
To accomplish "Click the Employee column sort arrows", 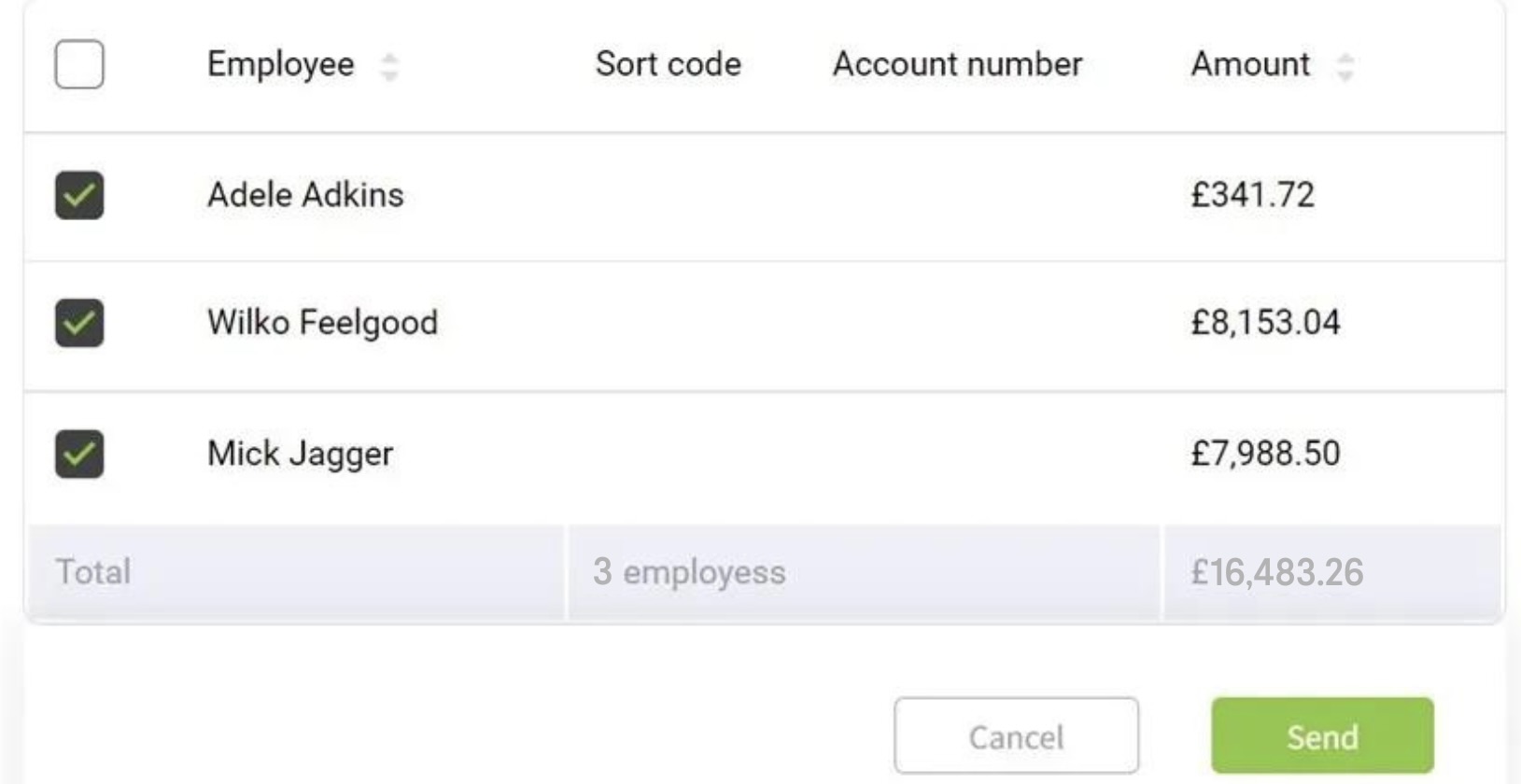I will point(389,66).
